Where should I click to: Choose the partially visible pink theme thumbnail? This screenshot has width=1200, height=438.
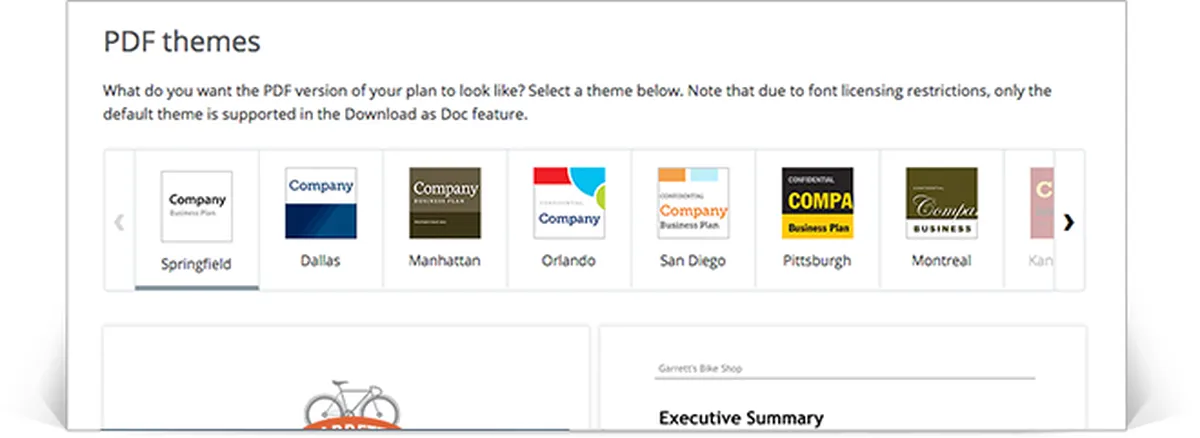[x=1041, y=203]
